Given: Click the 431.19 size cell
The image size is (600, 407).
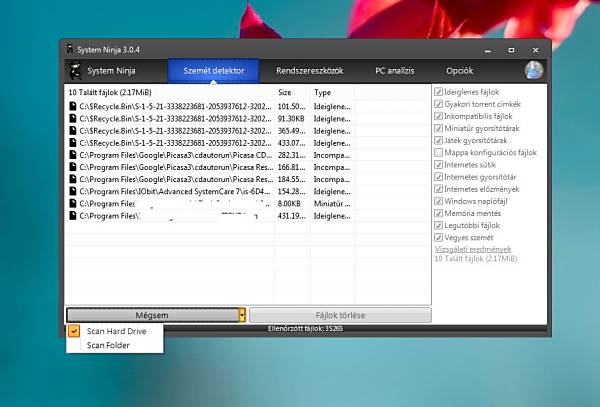Looking at the screenshot, I should pos(292,216).
